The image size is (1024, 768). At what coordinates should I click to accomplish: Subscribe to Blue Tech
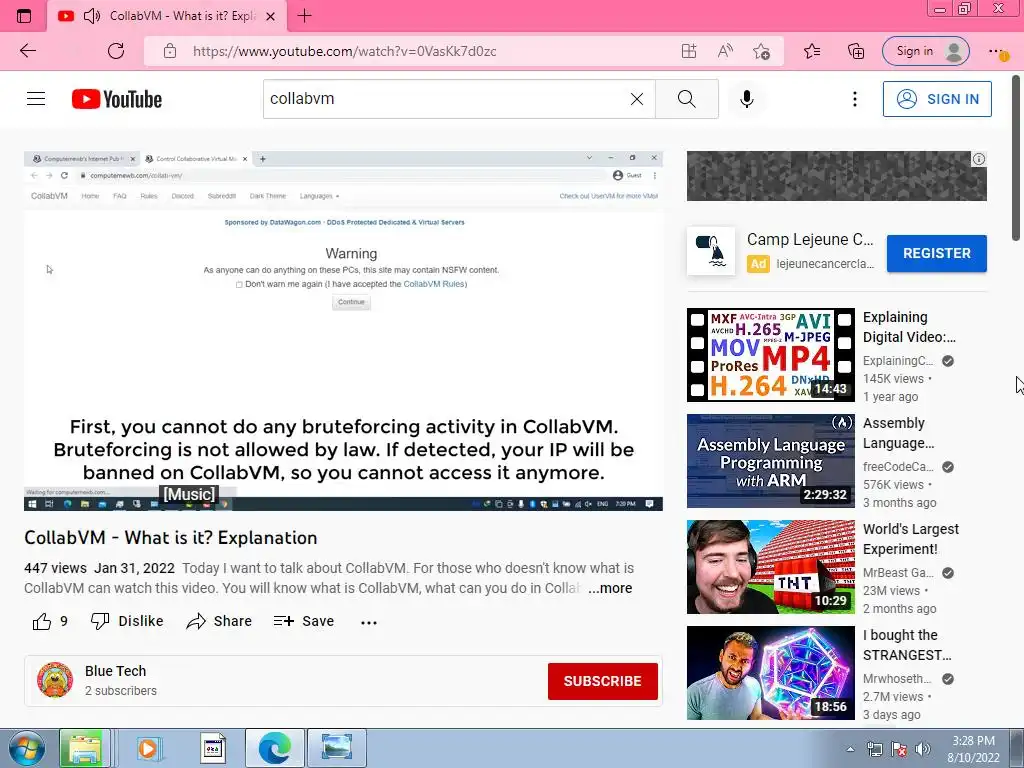[603, 681]
